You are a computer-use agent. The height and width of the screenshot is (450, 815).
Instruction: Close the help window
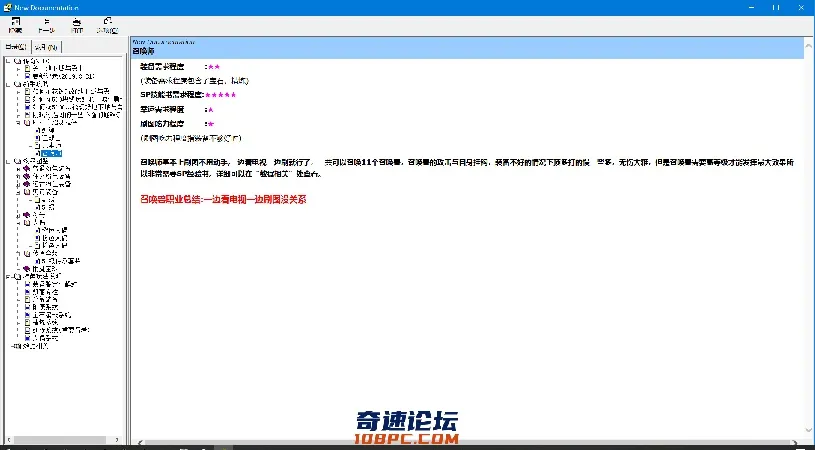coord(800,7)
